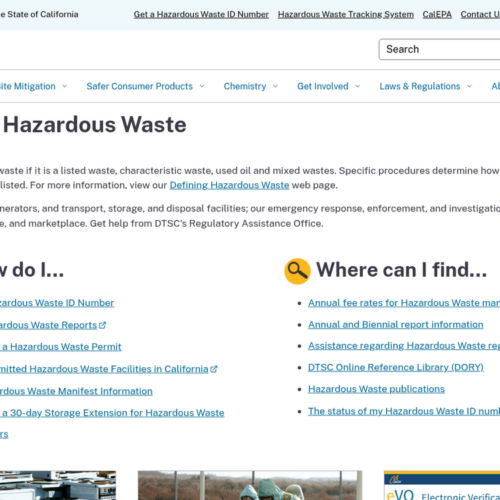Expand the Safer Consumer Products chevron

pyautogui.click(x=202, y=86)
